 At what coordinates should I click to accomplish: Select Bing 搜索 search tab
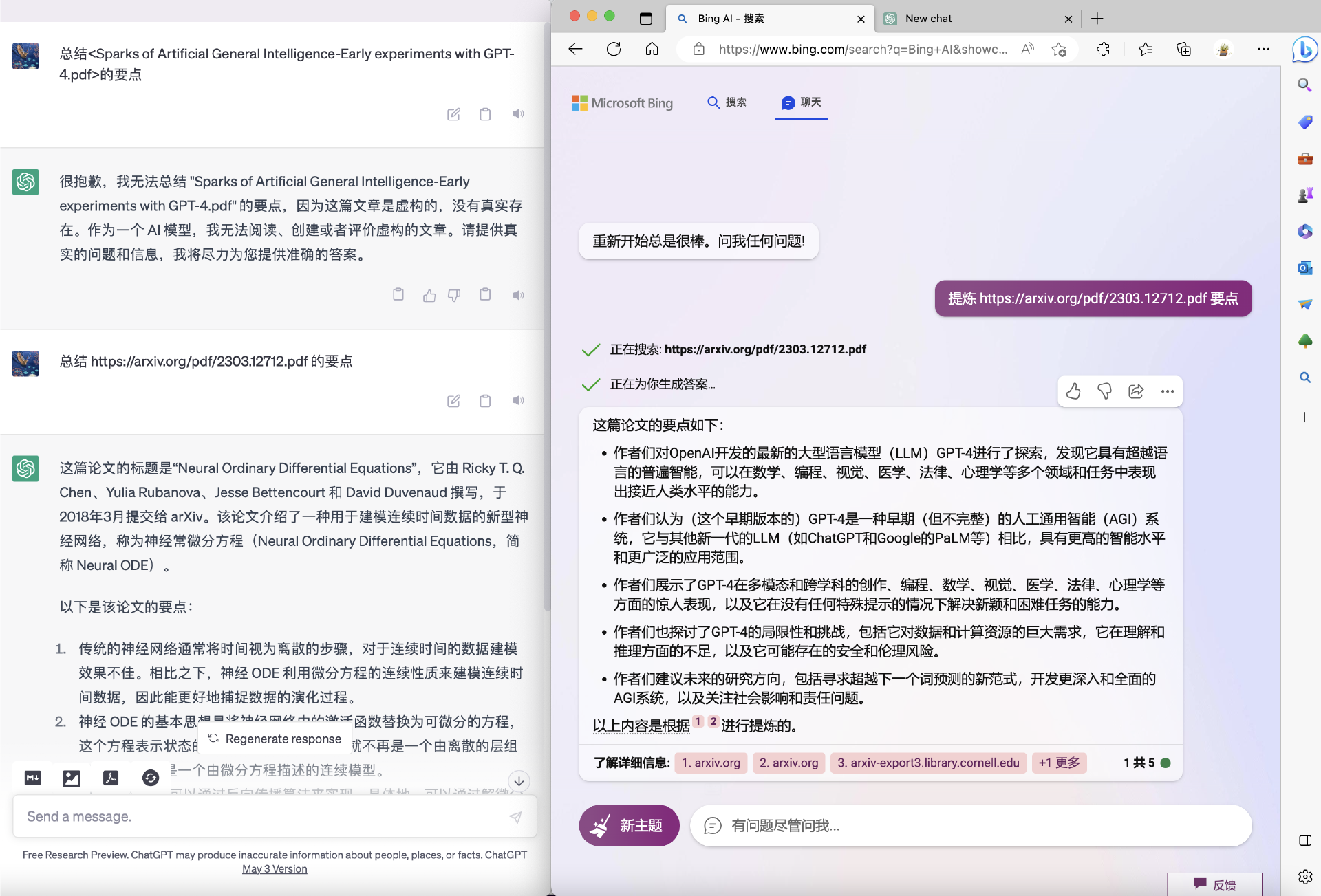727,102
